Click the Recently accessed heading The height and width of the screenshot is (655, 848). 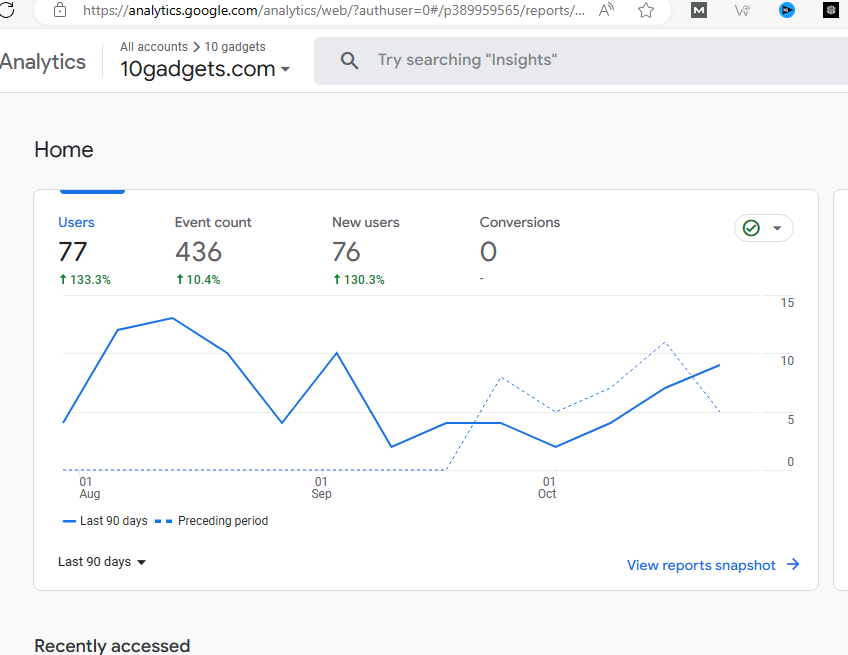[x=112, y=646]
